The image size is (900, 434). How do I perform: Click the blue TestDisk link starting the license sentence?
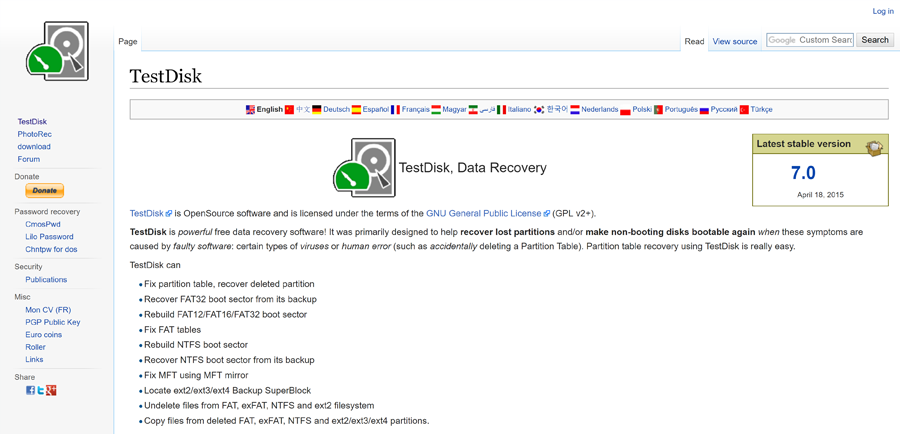point(147,214)
